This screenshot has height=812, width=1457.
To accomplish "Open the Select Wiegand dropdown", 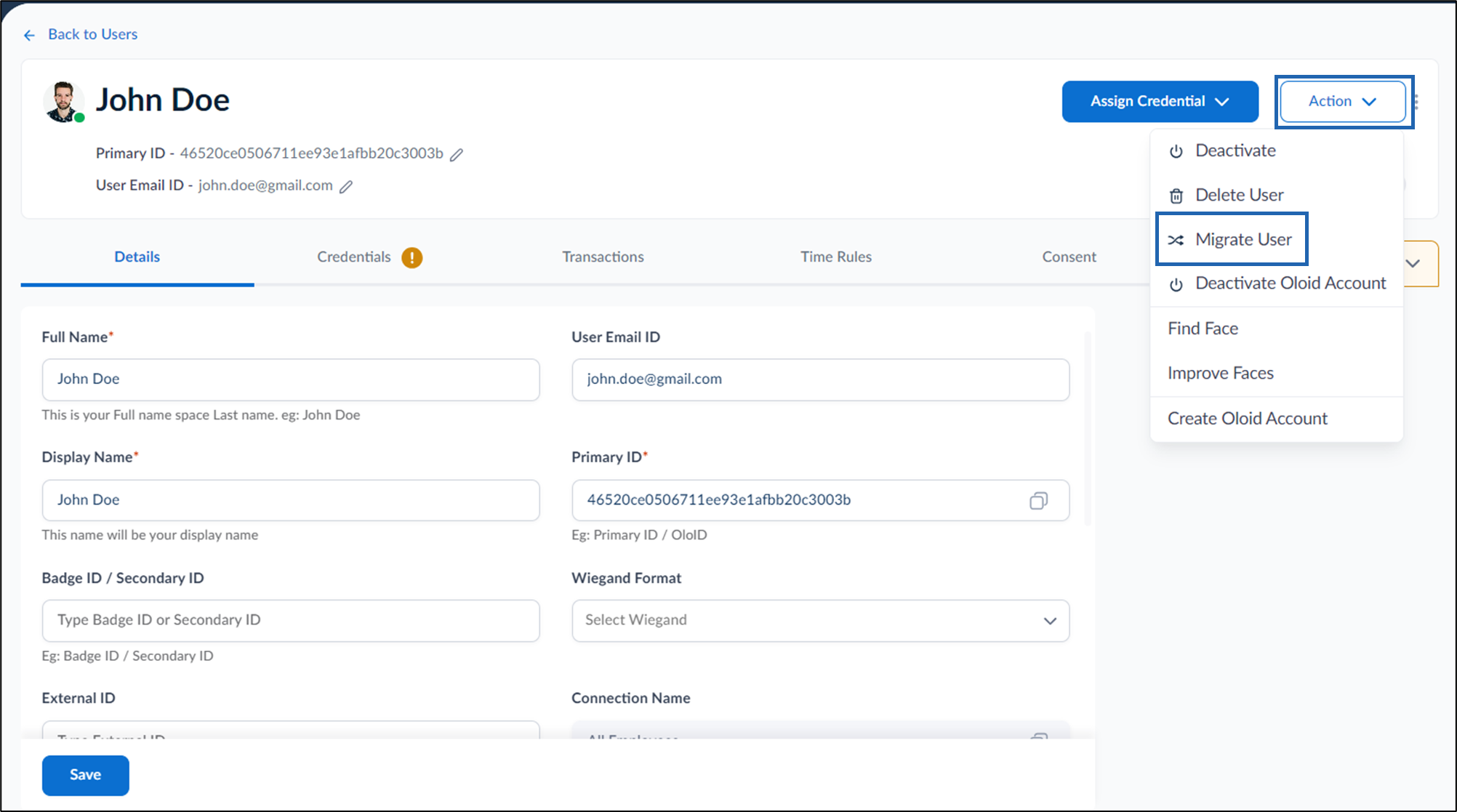I will coord(820,620).
